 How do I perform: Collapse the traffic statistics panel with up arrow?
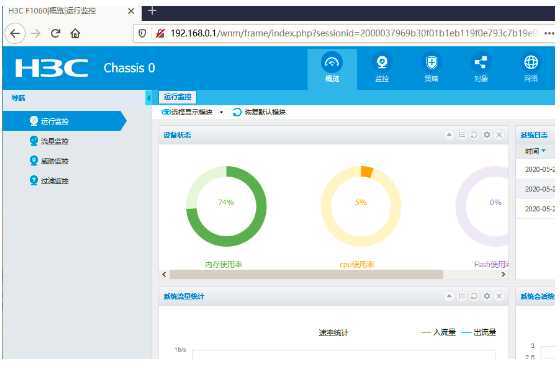(x=449, y=296)
